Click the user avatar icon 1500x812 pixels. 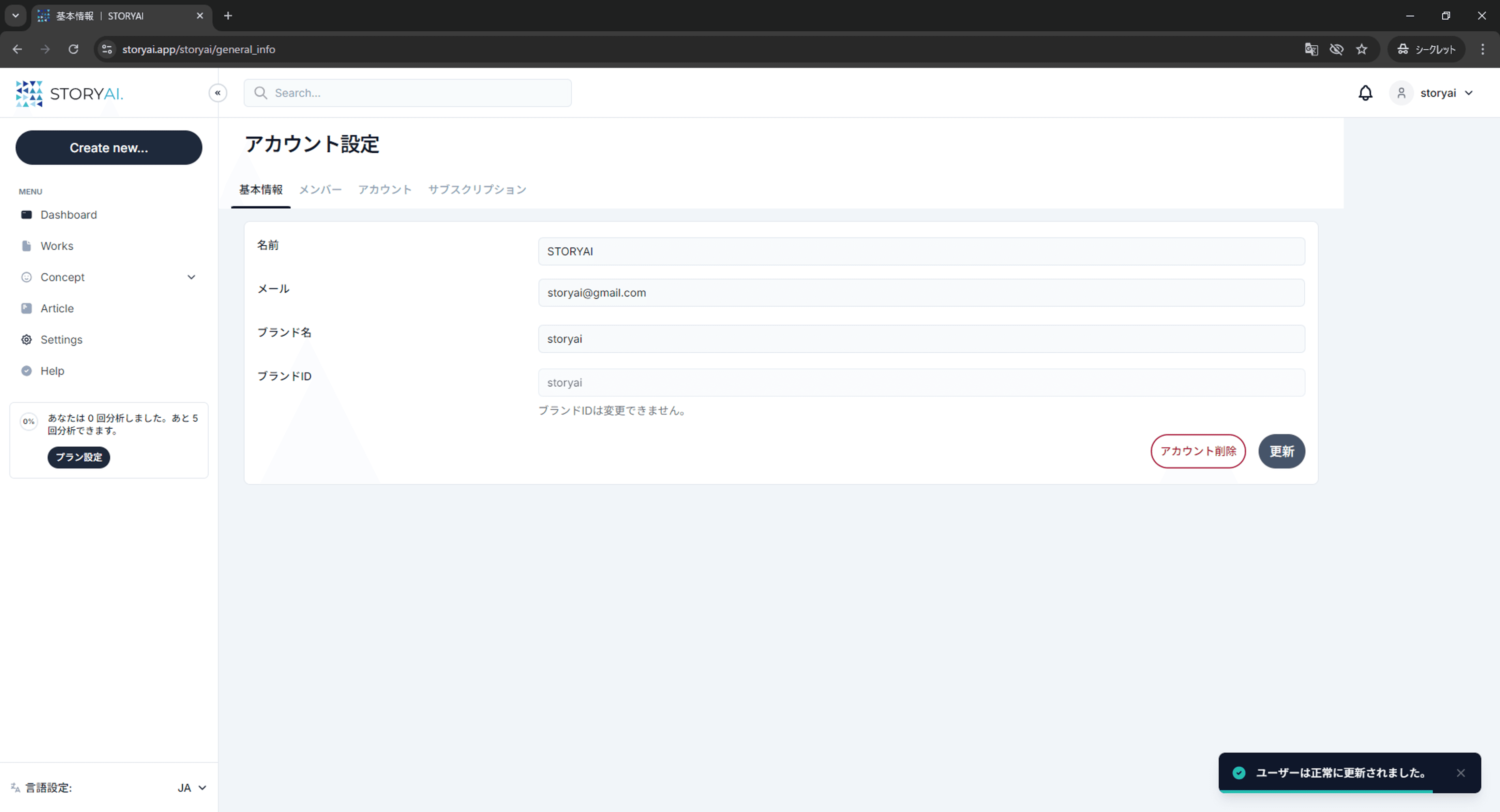tap(1401, 93)
